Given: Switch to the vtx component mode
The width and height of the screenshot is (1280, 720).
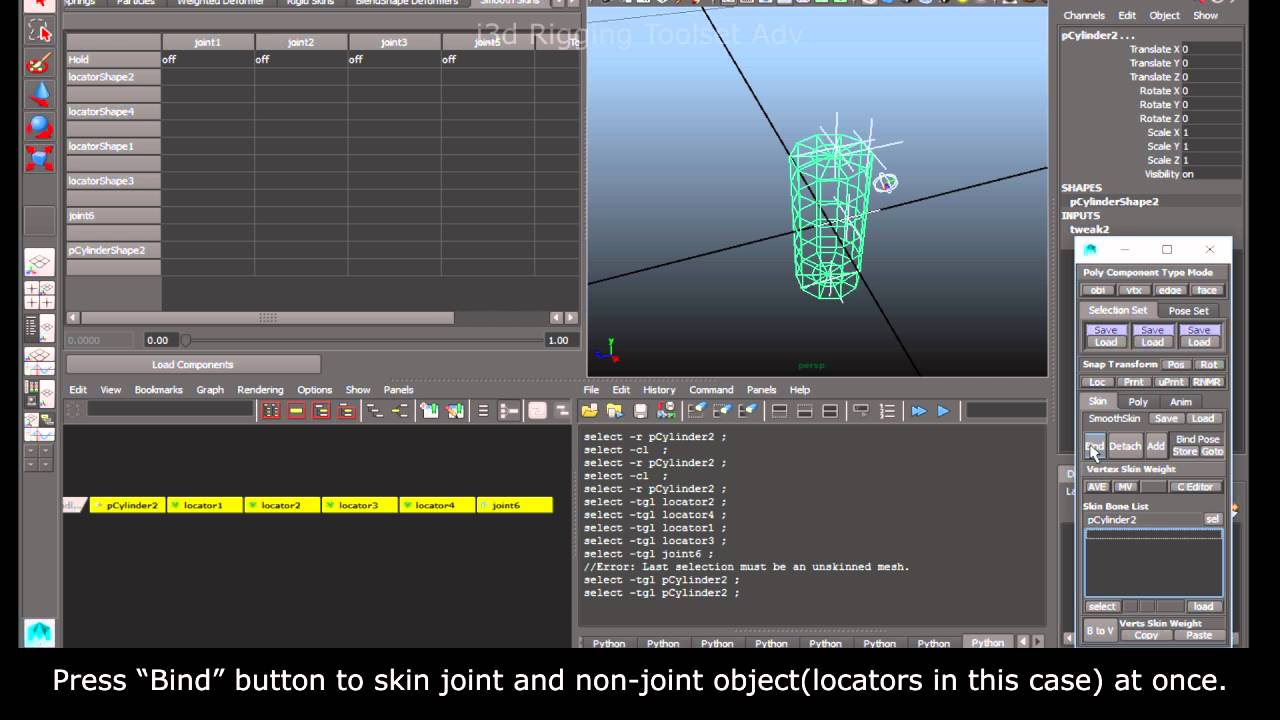Looking at the screenshot, I should tap(1134, 290).
